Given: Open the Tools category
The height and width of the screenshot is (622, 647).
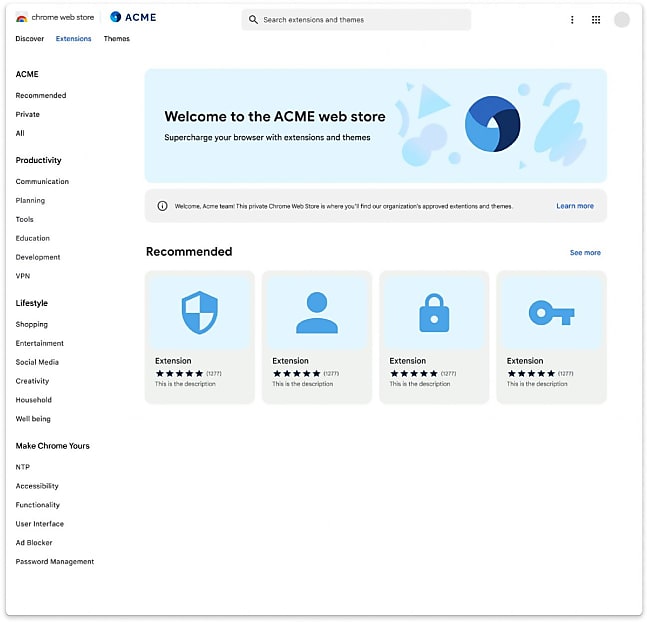Looking at the screenshot, I should 24,219.
